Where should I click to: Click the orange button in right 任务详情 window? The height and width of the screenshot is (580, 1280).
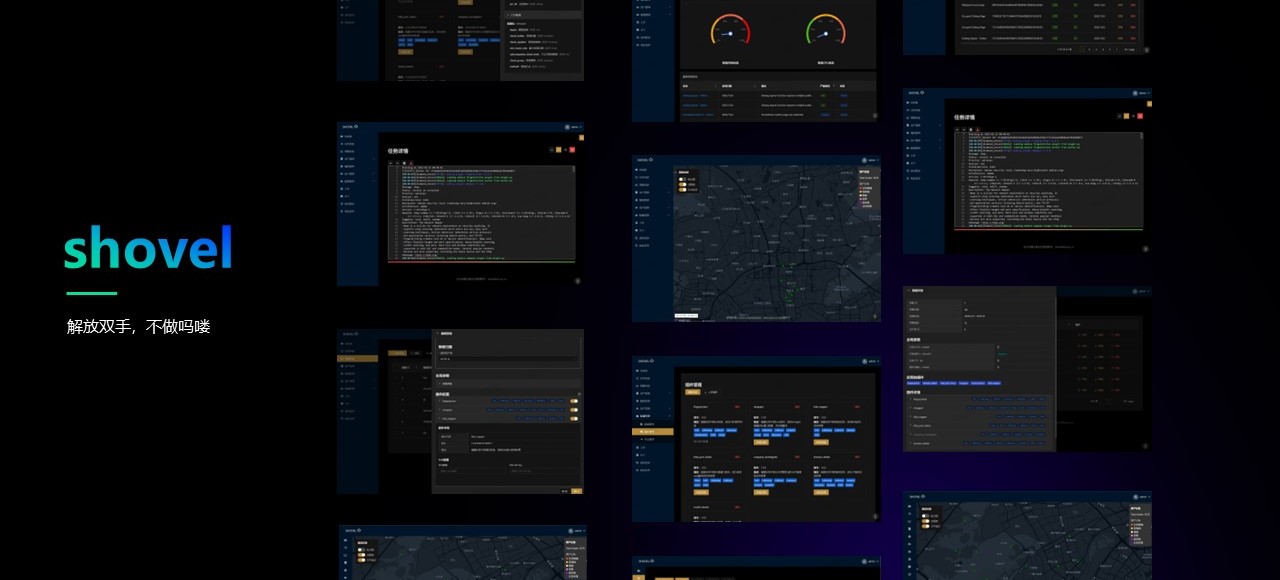pos(1127,116)
